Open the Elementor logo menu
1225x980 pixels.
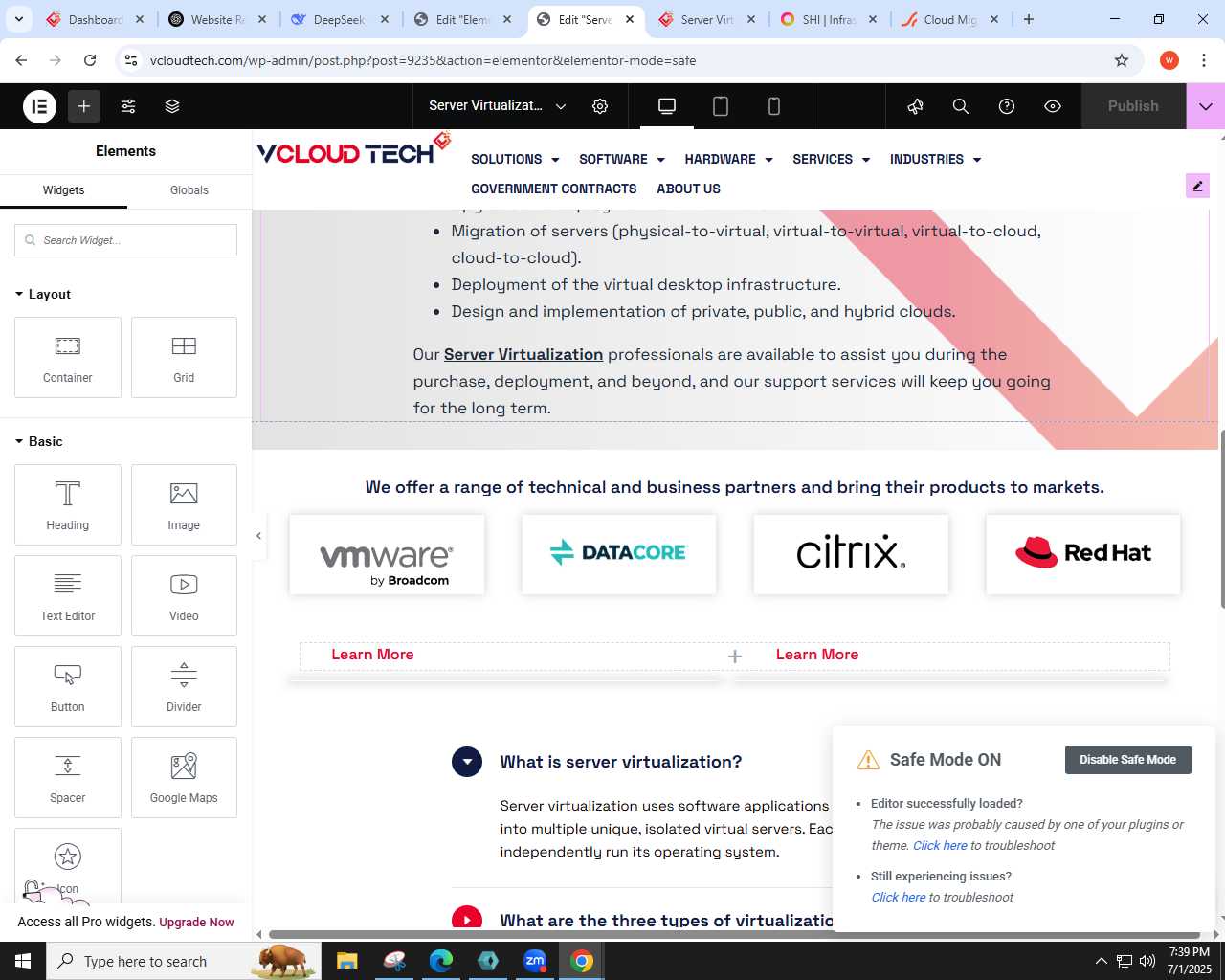tap(40, 106)
